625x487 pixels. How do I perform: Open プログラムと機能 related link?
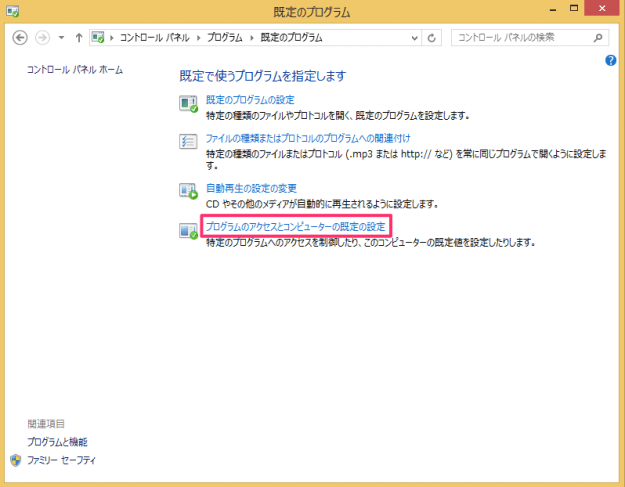57,442
